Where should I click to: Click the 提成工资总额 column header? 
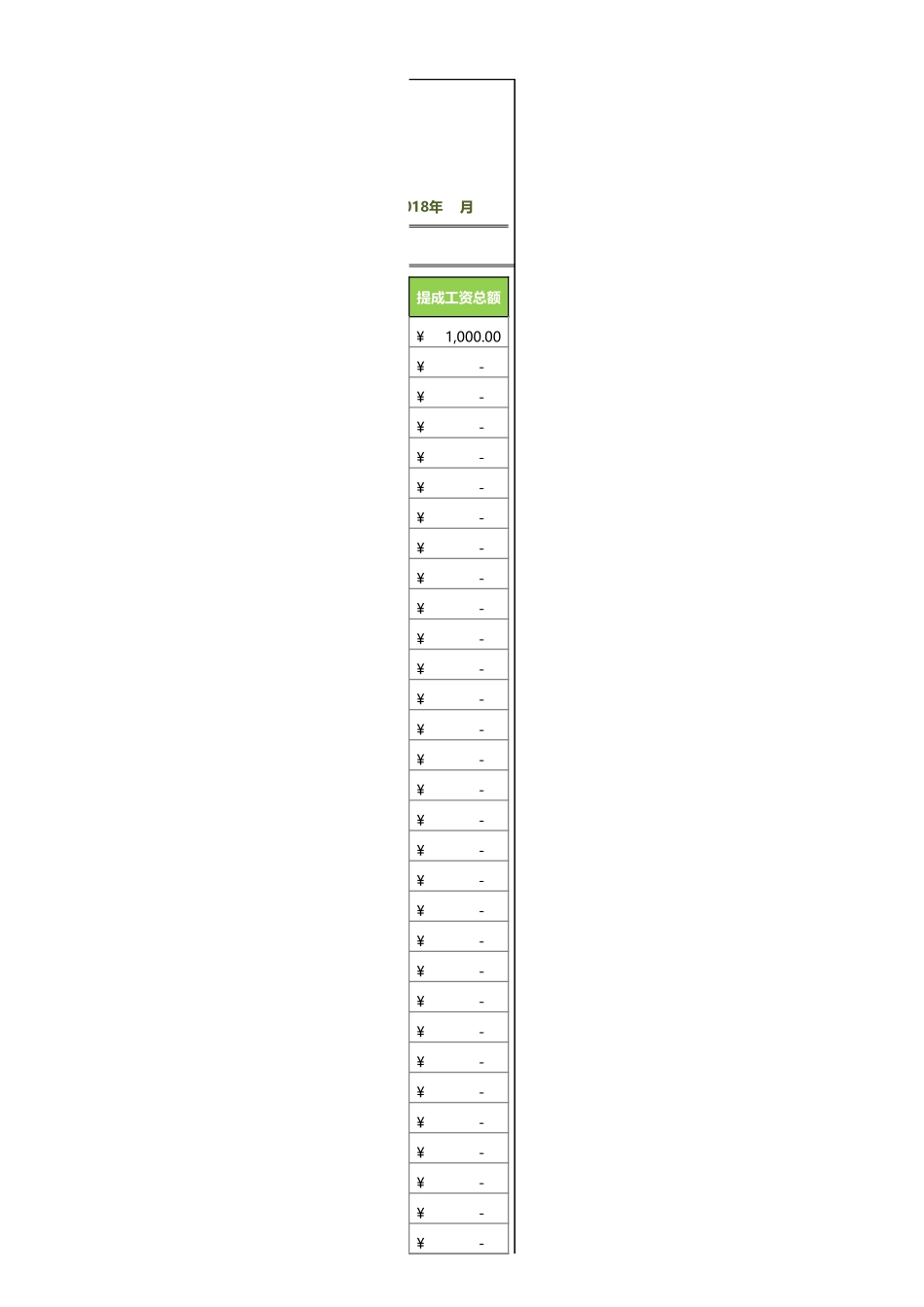[458, 298]
